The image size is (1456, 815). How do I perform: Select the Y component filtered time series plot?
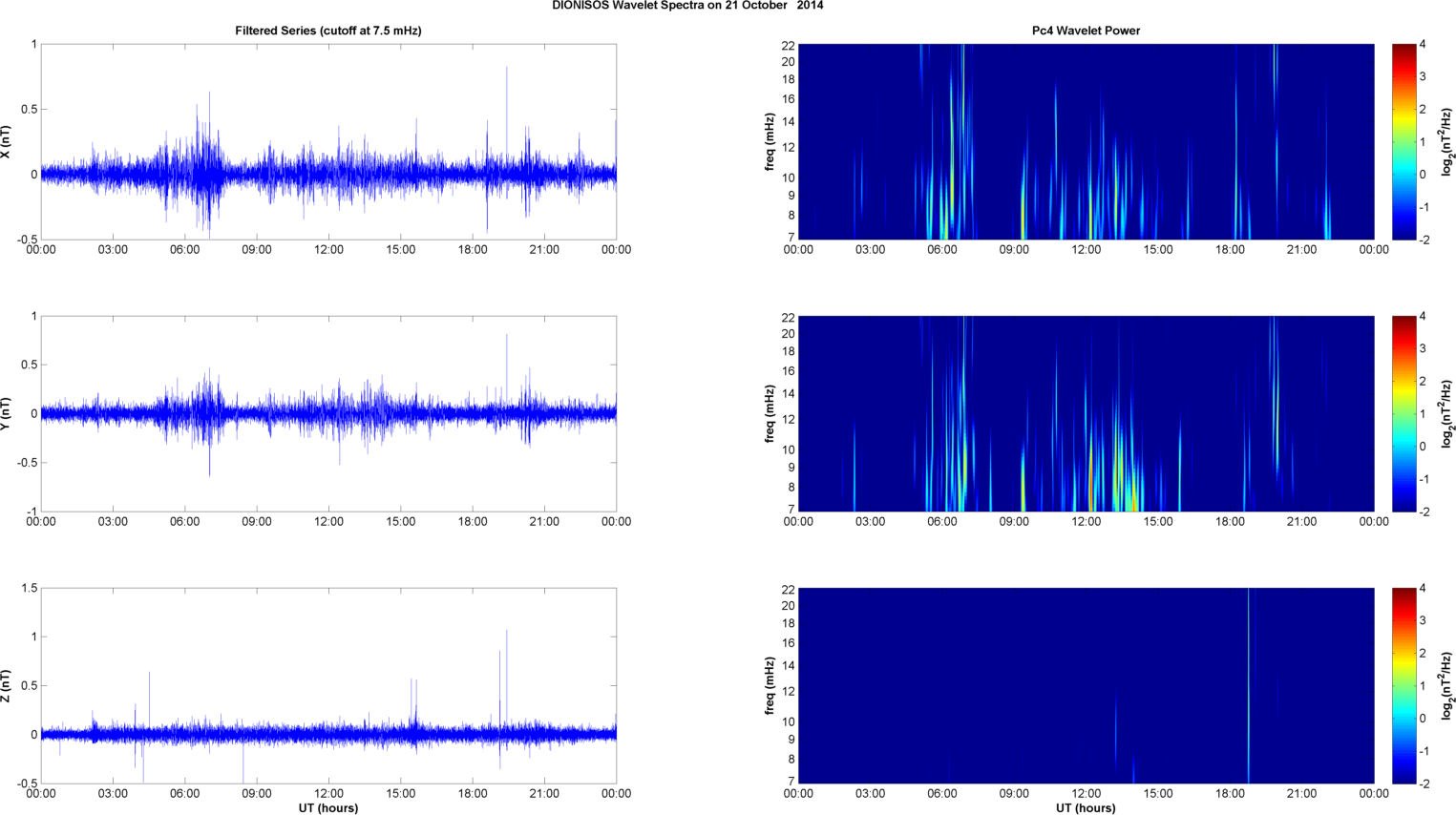pyautogui.click(x=328, y=414)
